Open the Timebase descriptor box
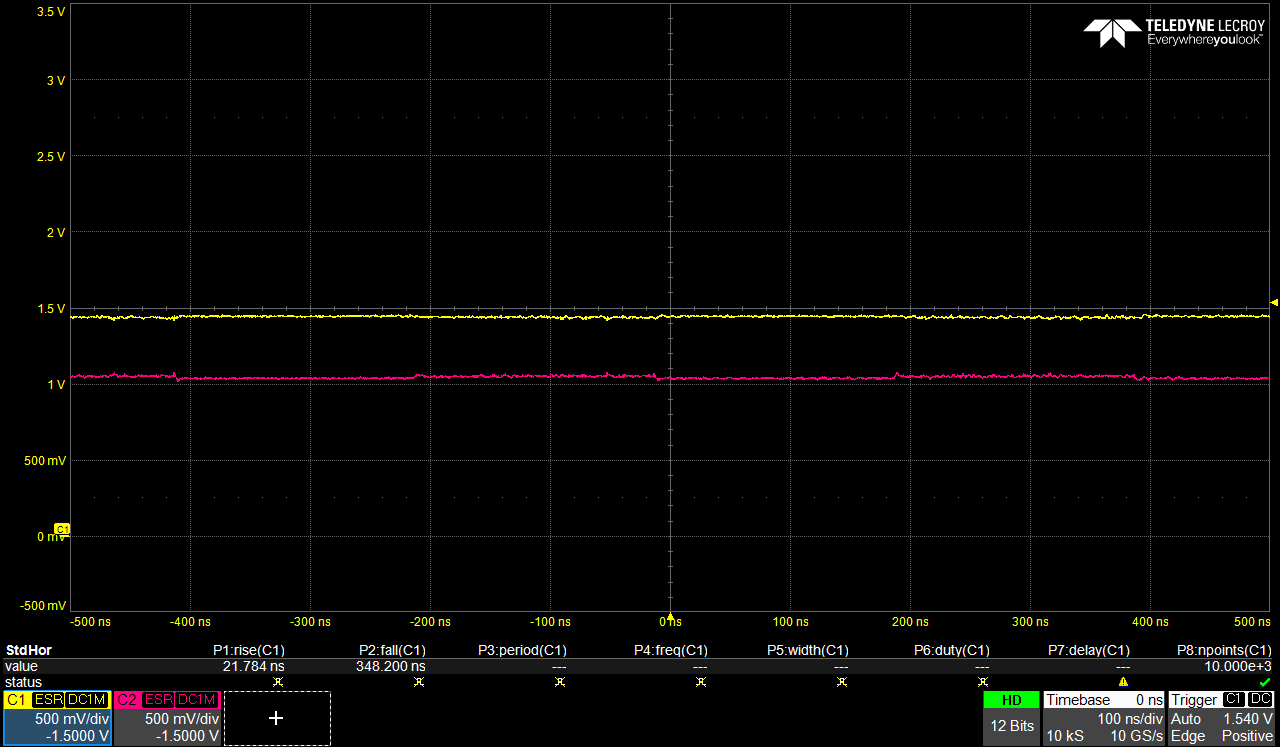Viewport: 1280px width, 747px height. tap(1104, 718)
